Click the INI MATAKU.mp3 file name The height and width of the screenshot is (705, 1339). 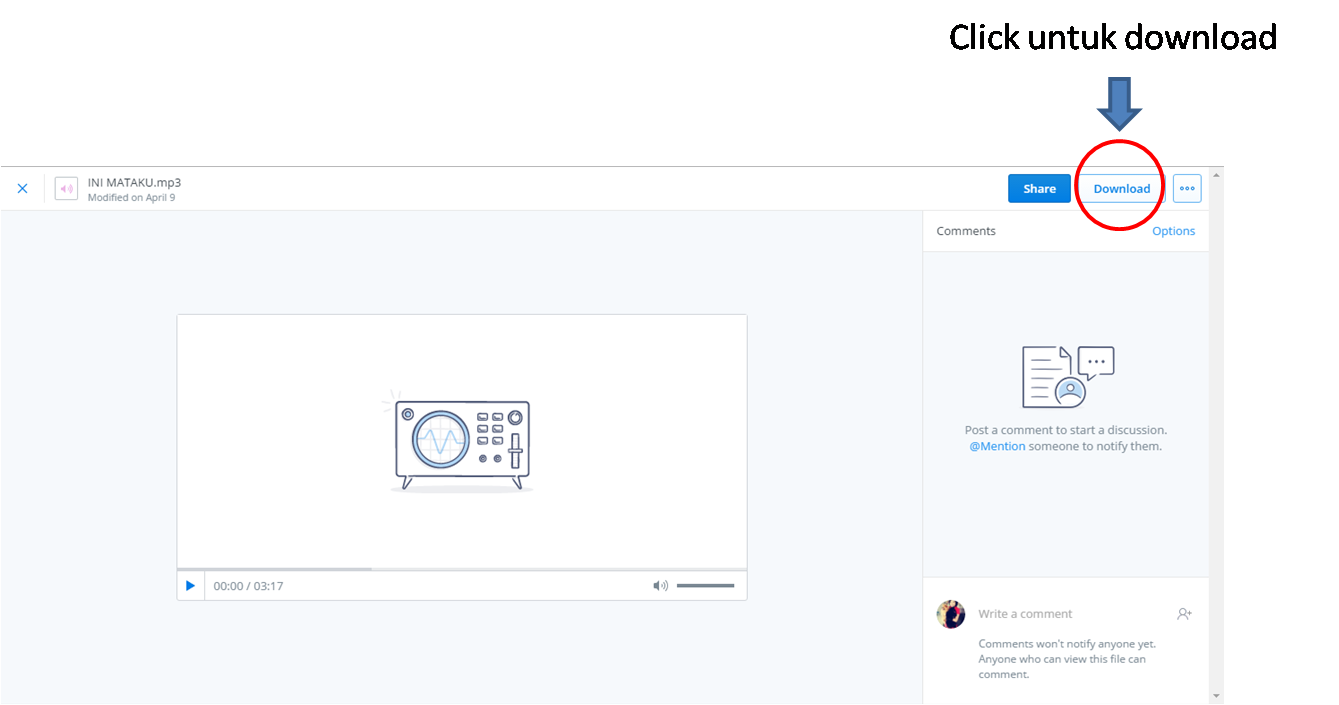click(x=134, y=182)
